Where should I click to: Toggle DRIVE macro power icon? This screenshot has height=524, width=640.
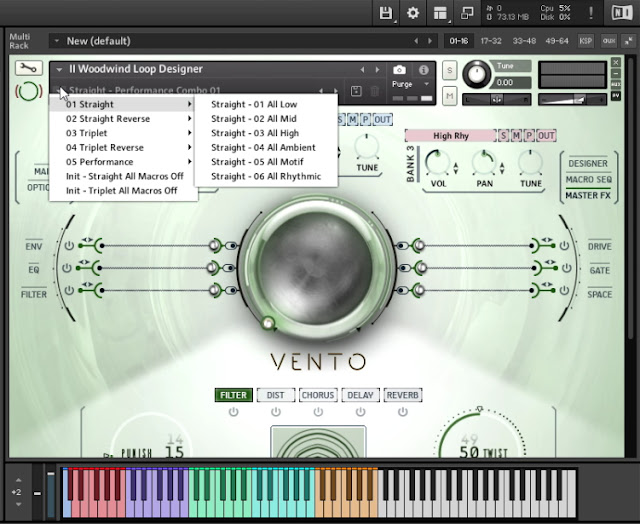click(x=564, y=246)
